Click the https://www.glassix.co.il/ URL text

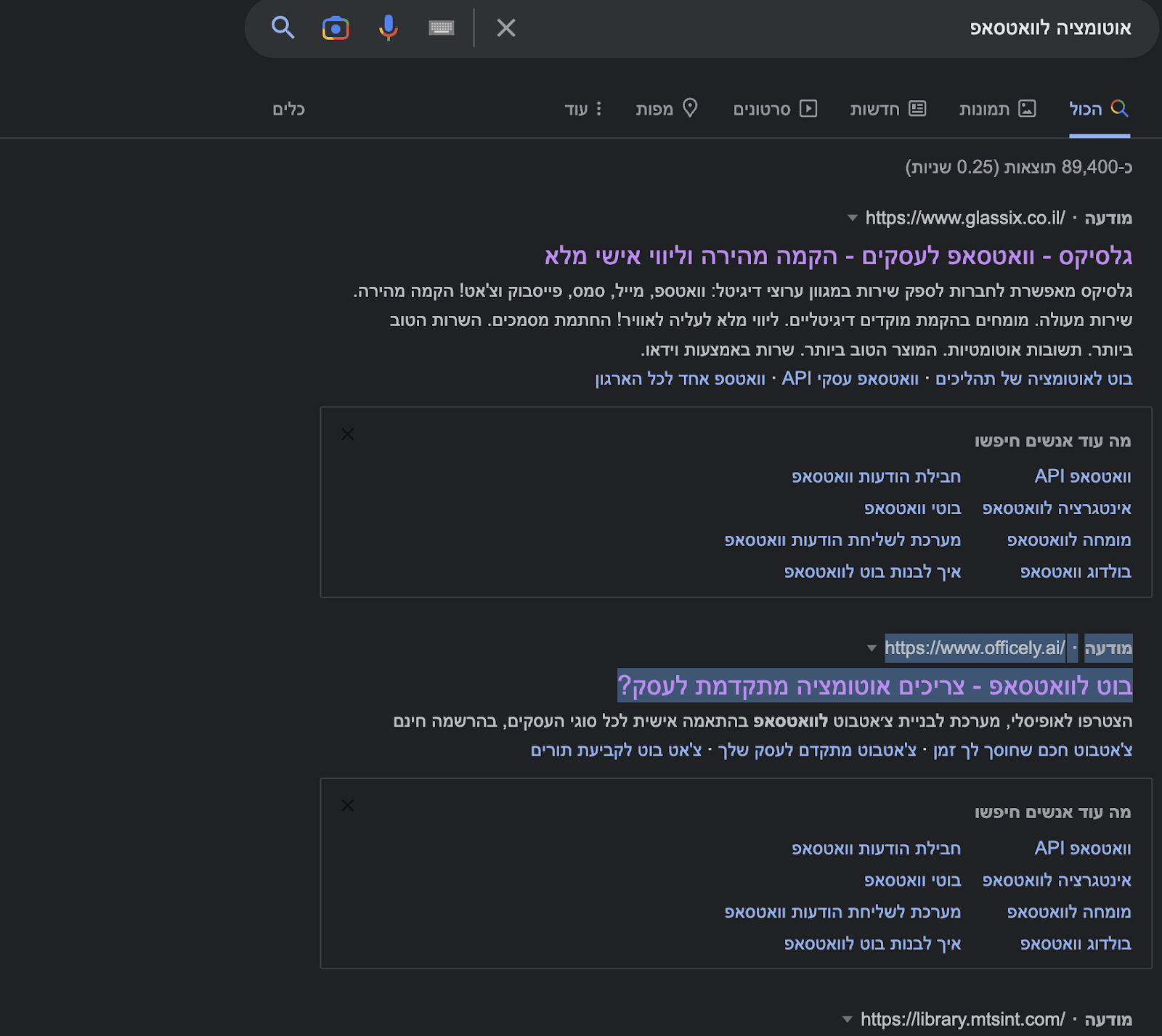965,218
